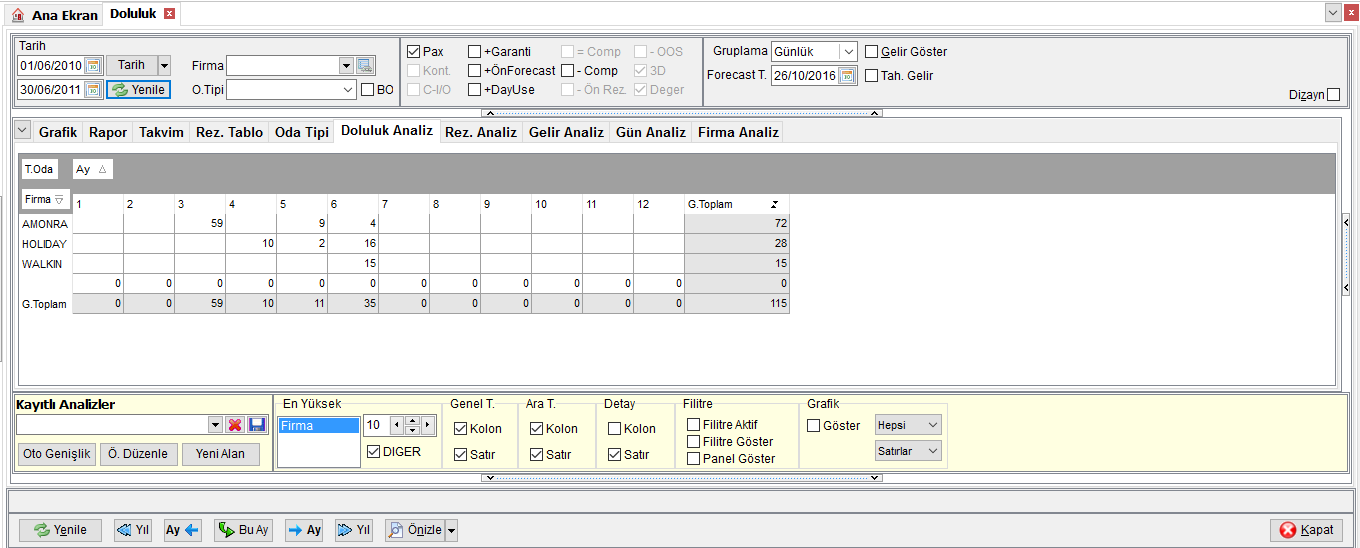Open the Gruplama Günlük dropdown
Viewport: 1360px width, 548px height.
[x=849, y=51]
